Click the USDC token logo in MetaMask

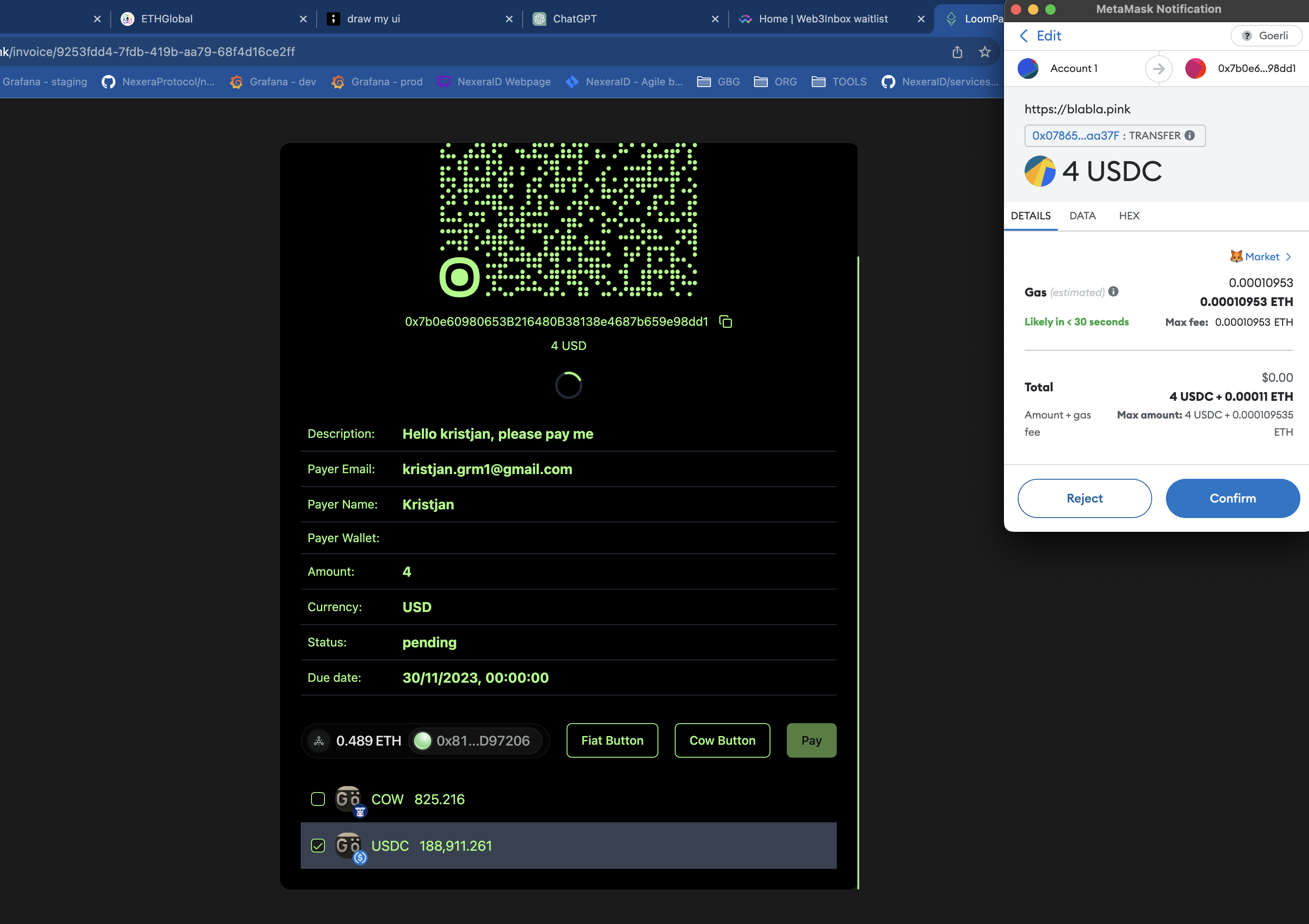1040,171
